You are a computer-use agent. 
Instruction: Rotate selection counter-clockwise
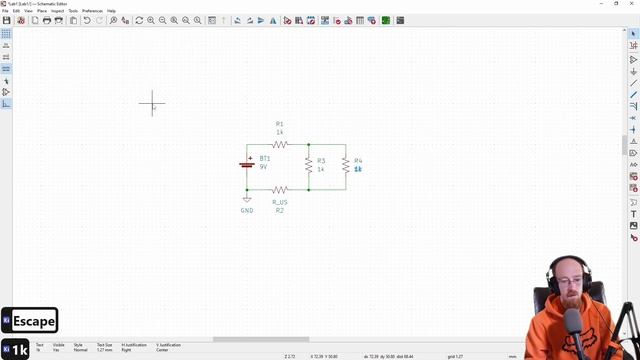point(238,20)
